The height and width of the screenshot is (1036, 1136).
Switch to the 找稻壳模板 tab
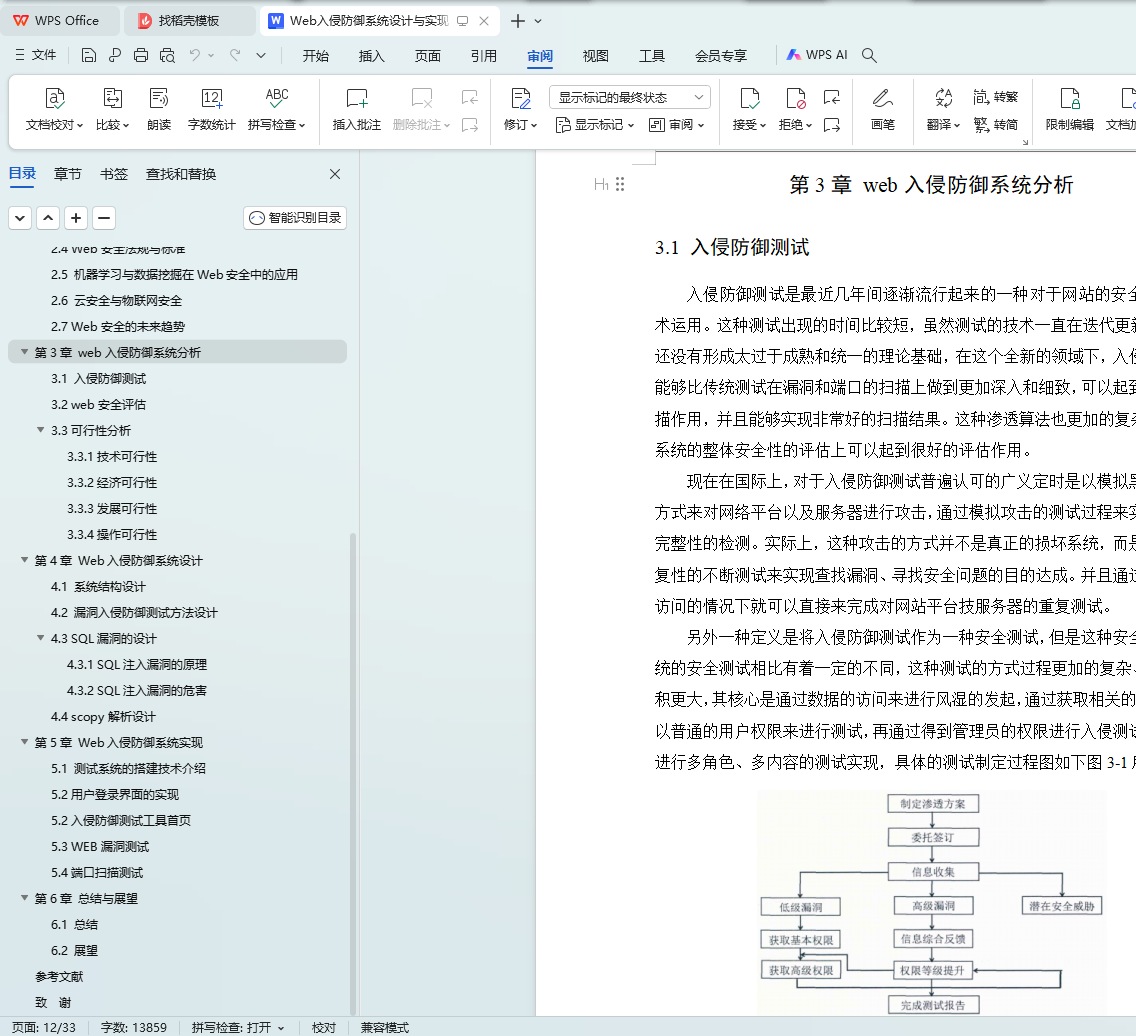(188, 21)
